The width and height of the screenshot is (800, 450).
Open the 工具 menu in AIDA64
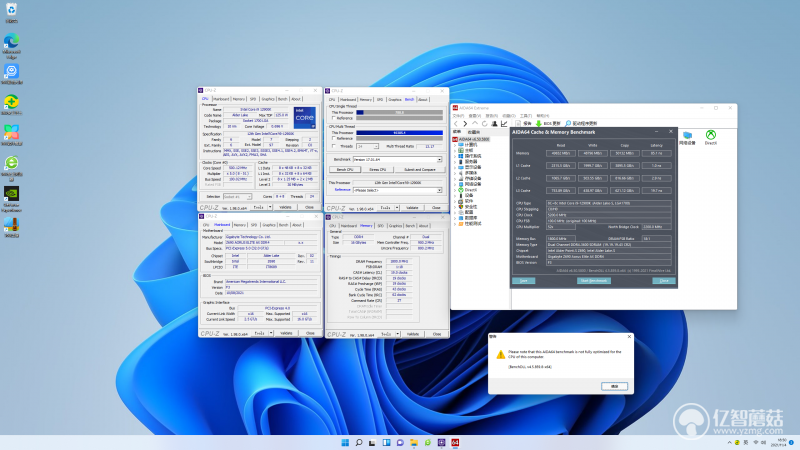click(526, 116)
